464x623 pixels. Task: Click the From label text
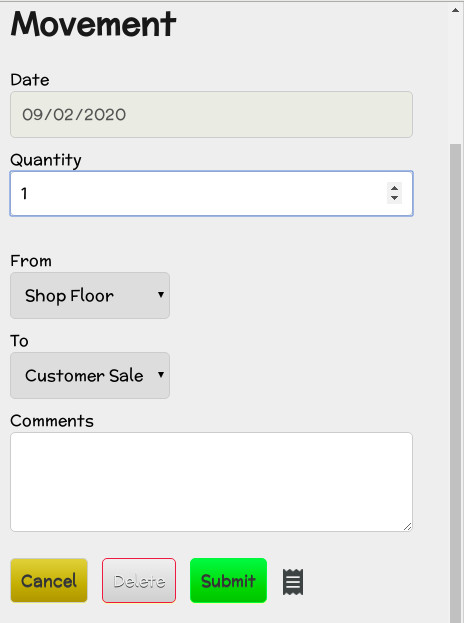[31, 261]
